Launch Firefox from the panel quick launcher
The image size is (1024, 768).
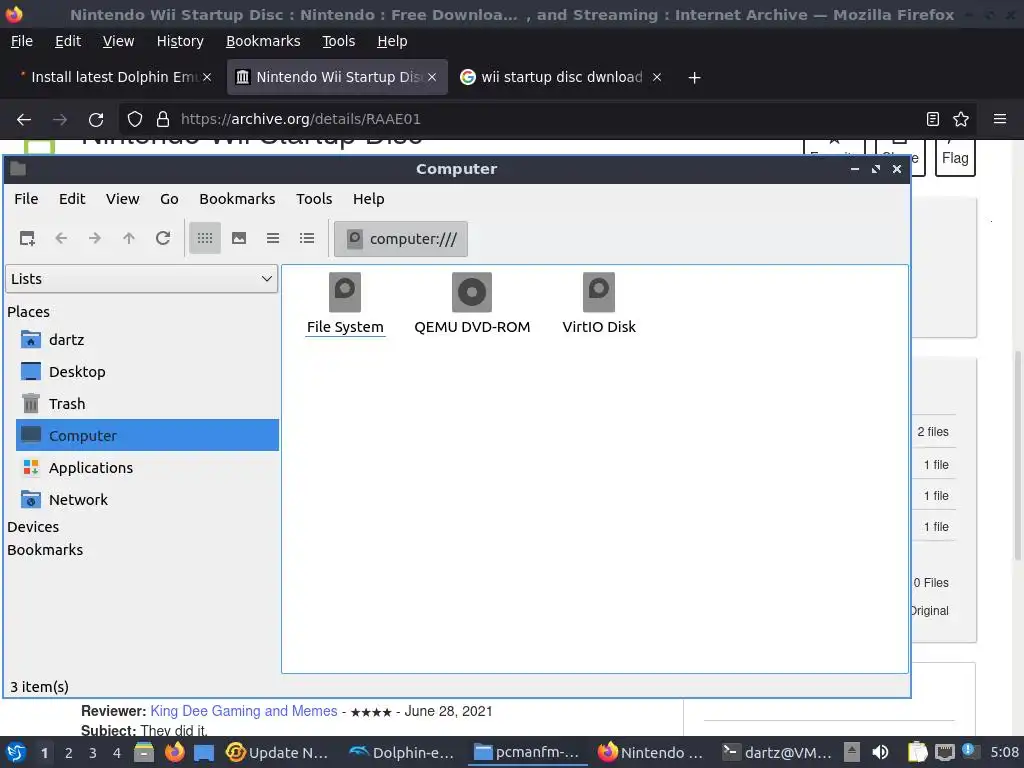click(x=174, y=752)
